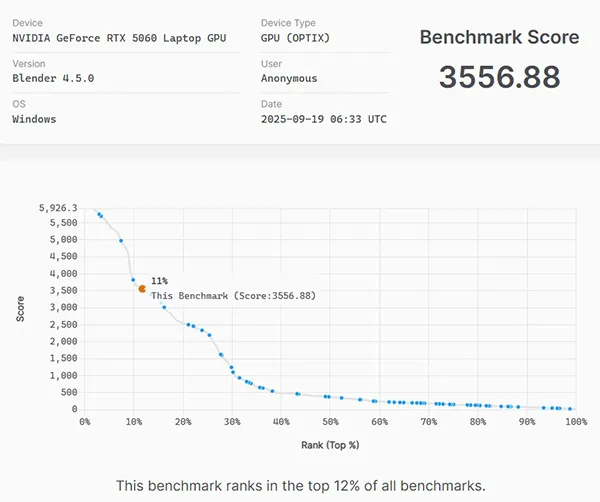
Task: Click the Anonymous user name
Action: click(289, 78)
